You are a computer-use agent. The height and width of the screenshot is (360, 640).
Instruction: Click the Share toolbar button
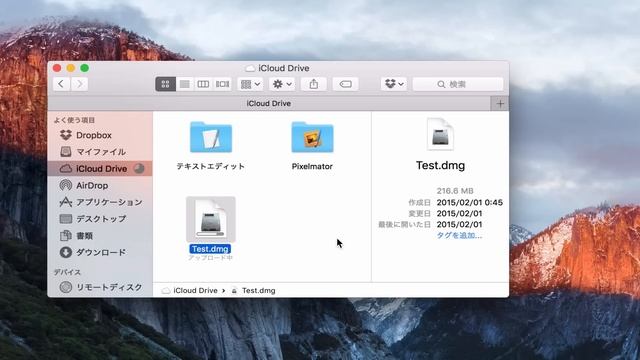coord(313,84)
